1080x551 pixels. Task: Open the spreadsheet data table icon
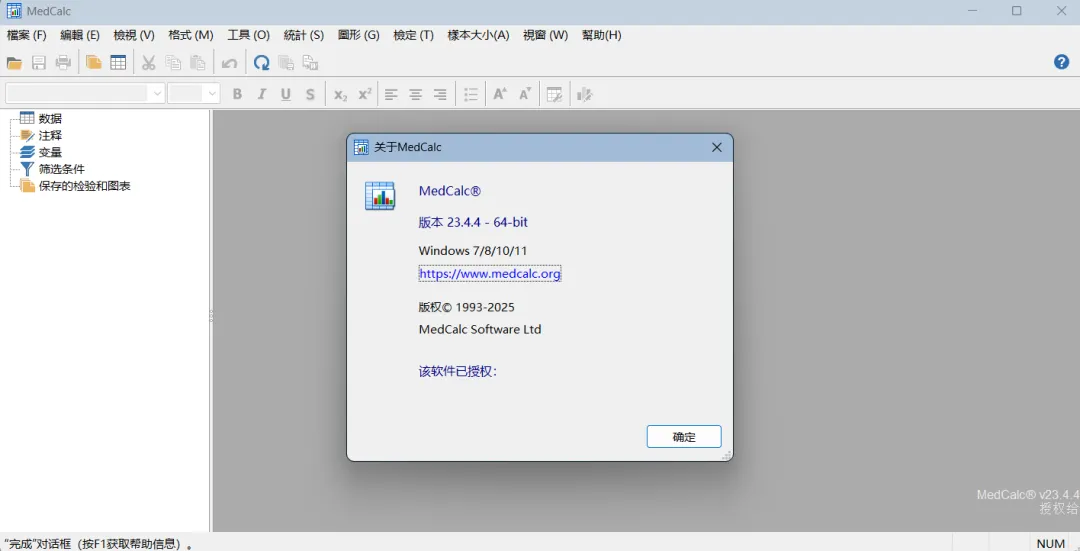(x=118, y=63)
